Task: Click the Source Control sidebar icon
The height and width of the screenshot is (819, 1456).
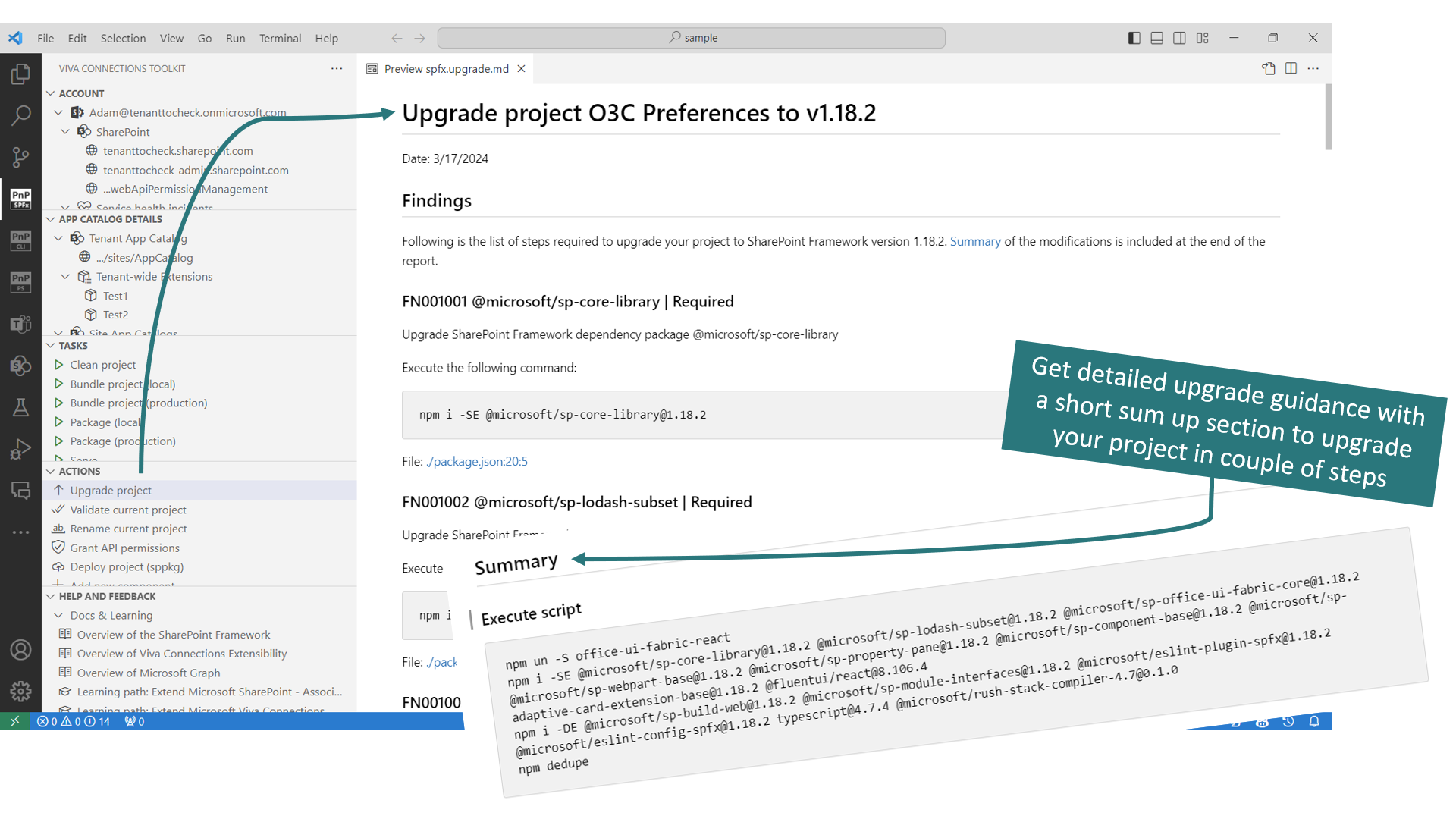Action: click(21, 152)
